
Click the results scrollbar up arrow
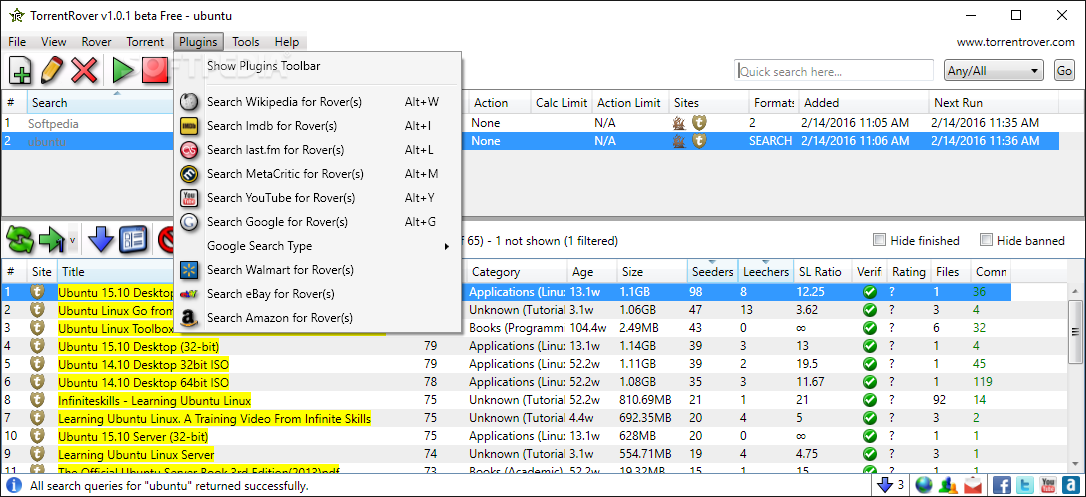1075,291
